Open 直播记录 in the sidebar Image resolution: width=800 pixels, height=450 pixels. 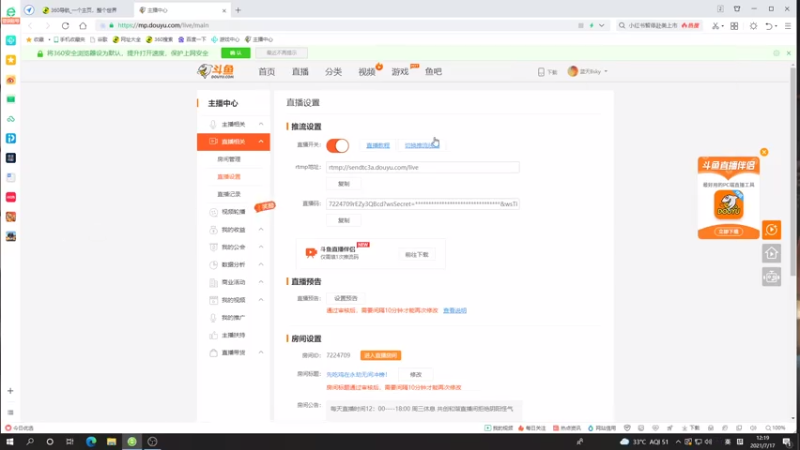[229, 194]
